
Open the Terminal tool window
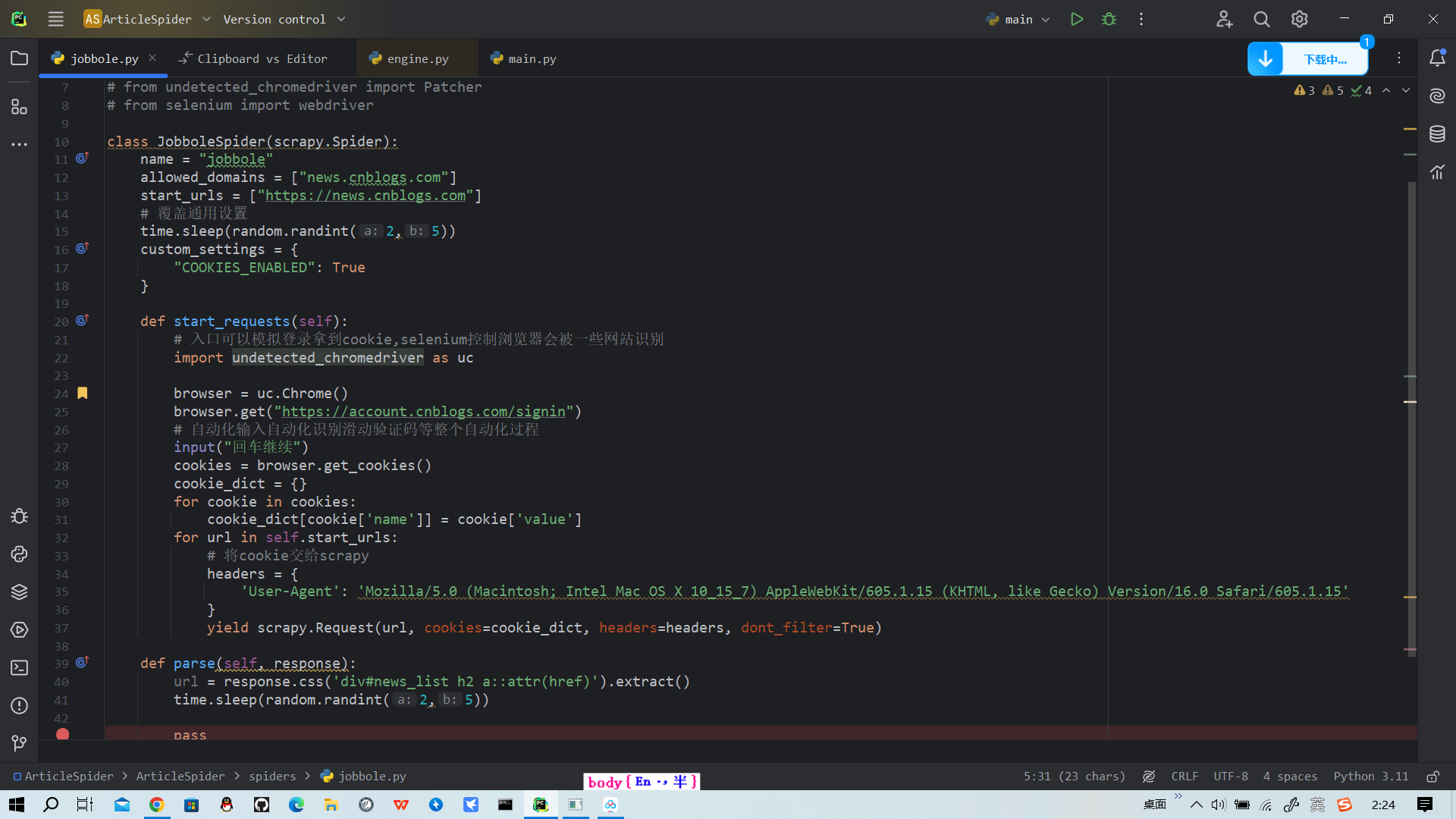[x=20, y=668]
